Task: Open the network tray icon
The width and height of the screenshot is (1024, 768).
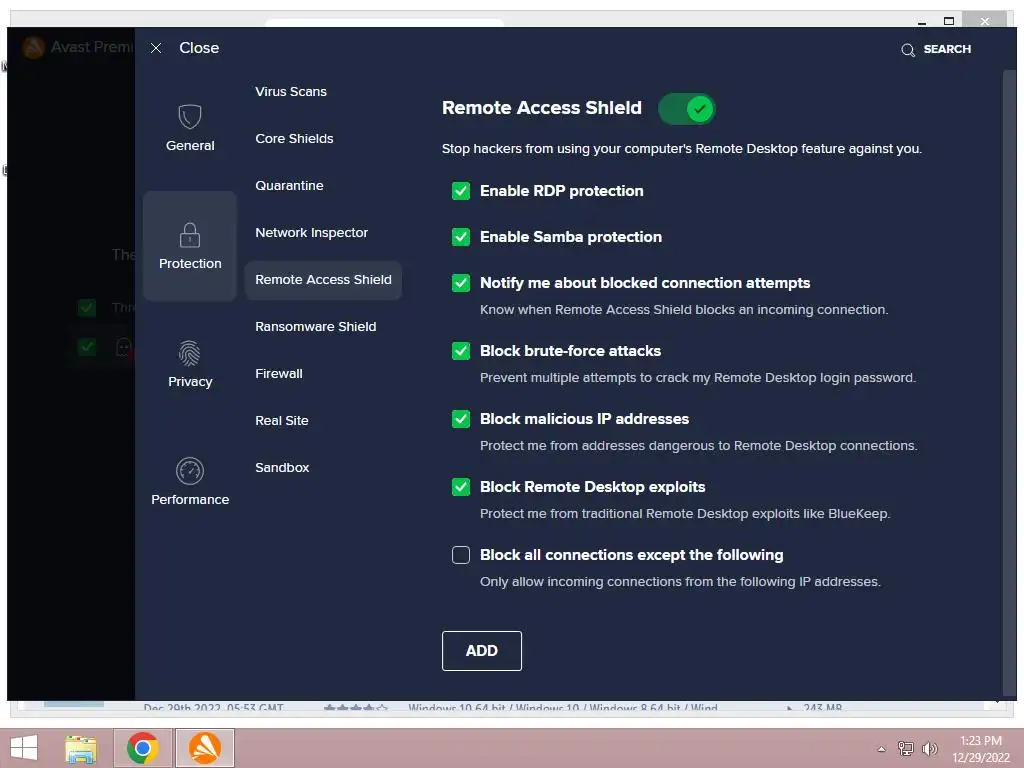Action: coord(905,748)
